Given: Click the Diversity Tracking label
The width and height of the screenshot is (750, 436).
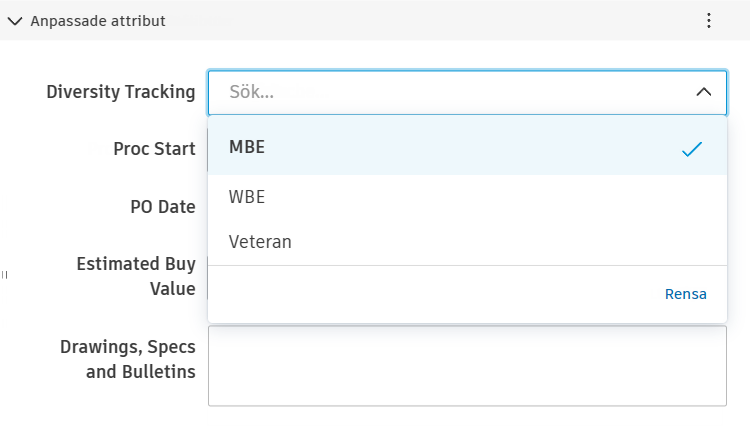Looking at the screenshot, I should [x=121, y=92].
